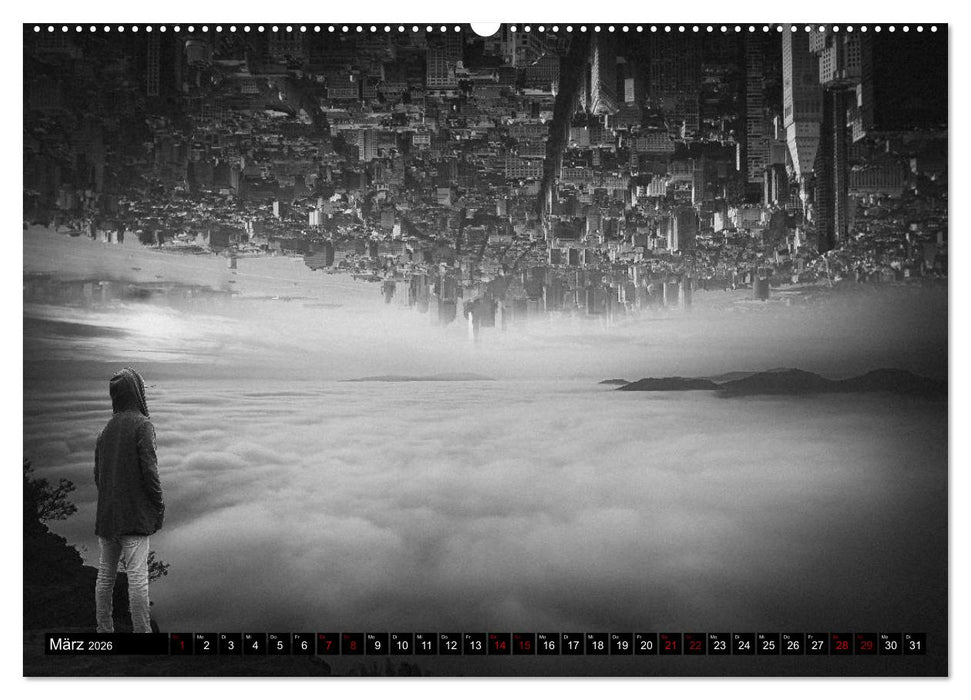The image size is (971, 700).
Task: Select Sunday March 1 date cell
Action: click(181, 645)
